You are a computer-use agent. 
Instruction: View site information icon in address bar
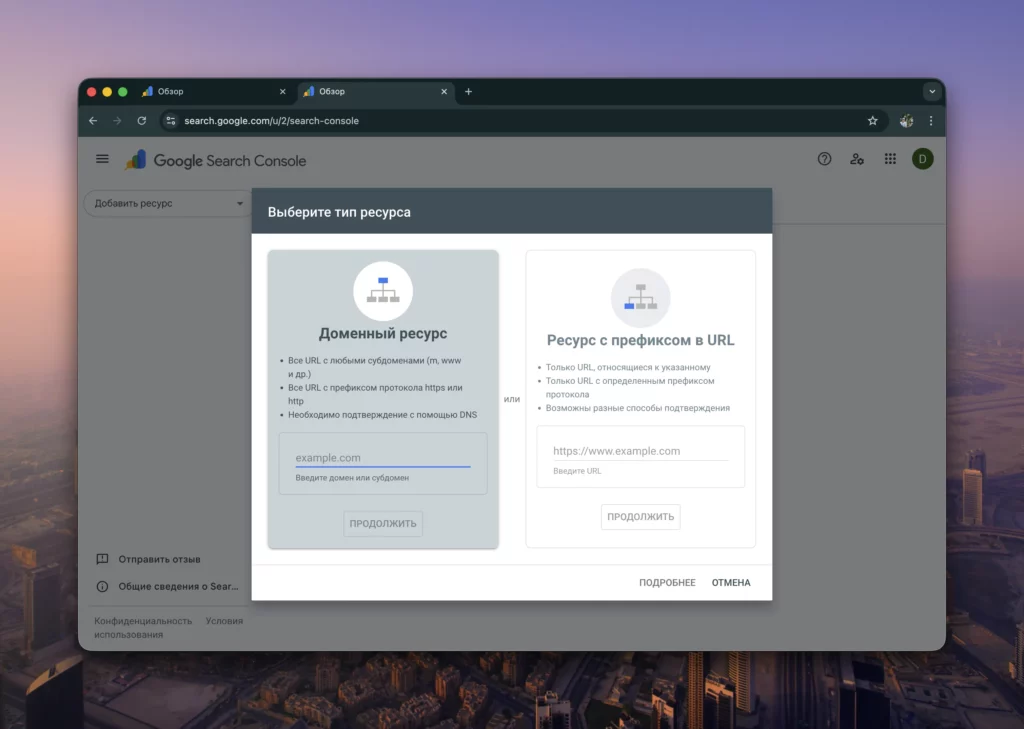[x=170, y=121]
